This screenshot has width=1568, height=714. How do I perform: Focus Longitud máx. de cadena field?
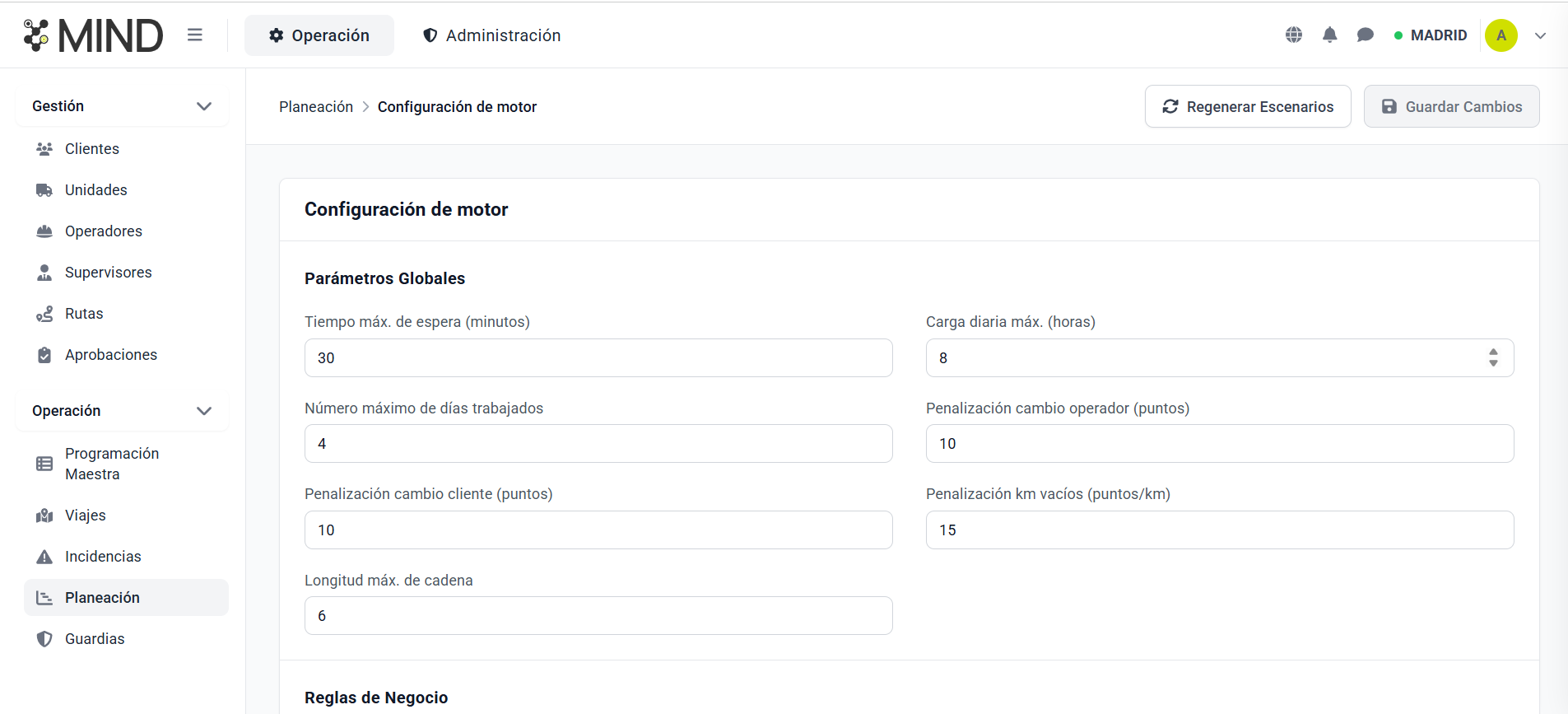pyautogui.click(x=598, y=616)
